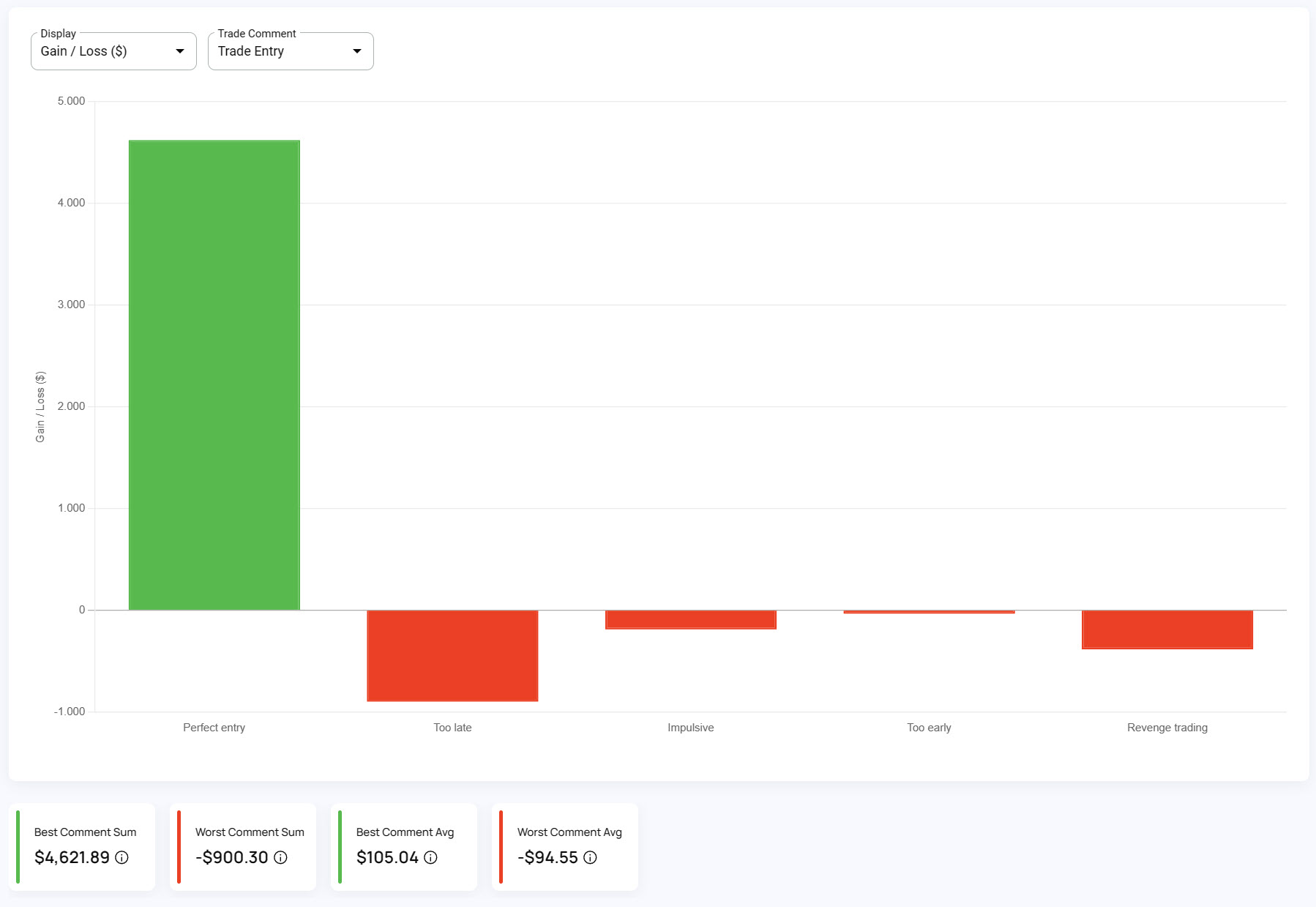Select the Worst Comment Avg card

click(x=565, y=847)
